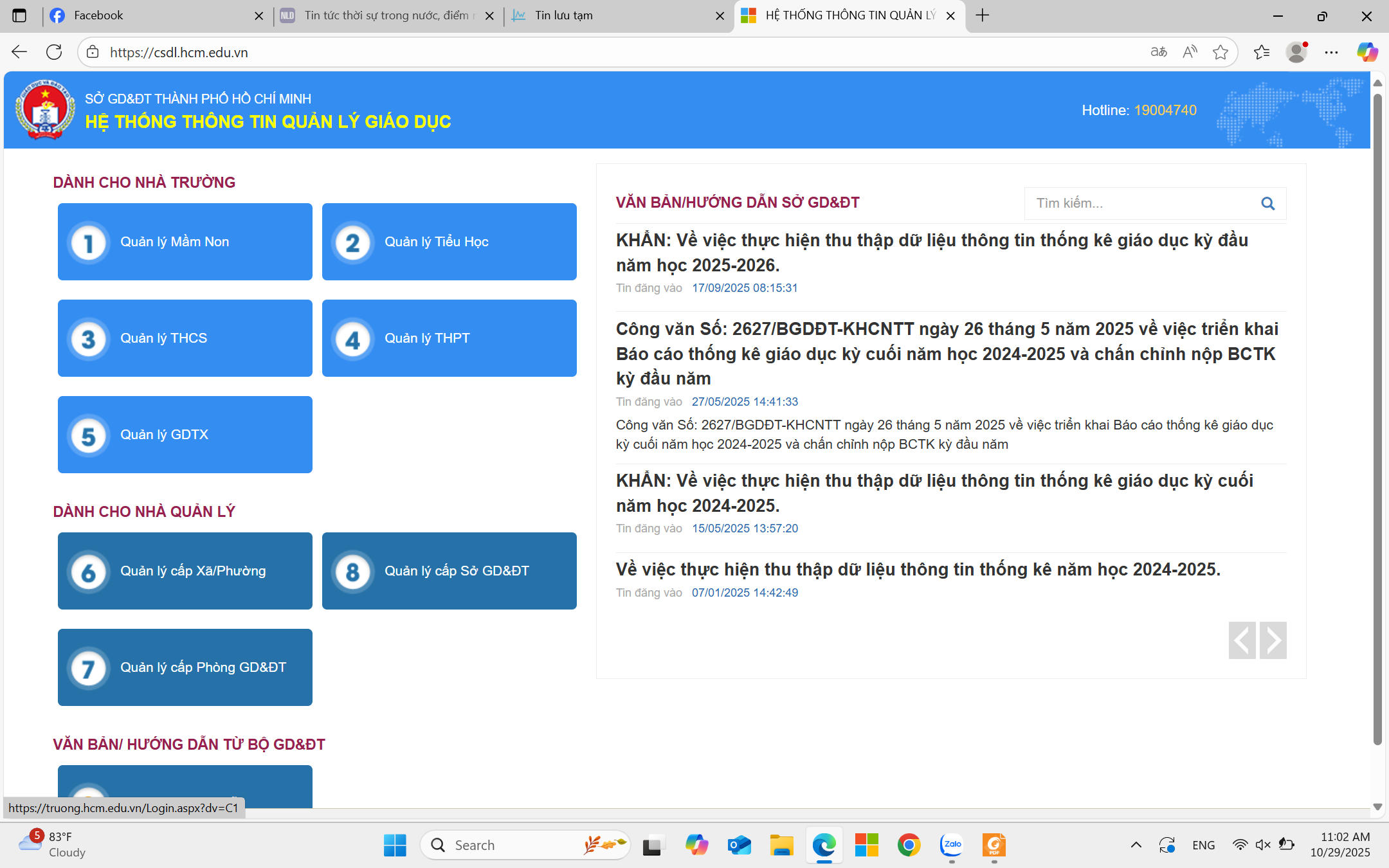Open Quản lý cấp Phòng GD&ĐT
Viewport: 1389px width, 868px height.
pyautogui.click(x=185, y=667)
